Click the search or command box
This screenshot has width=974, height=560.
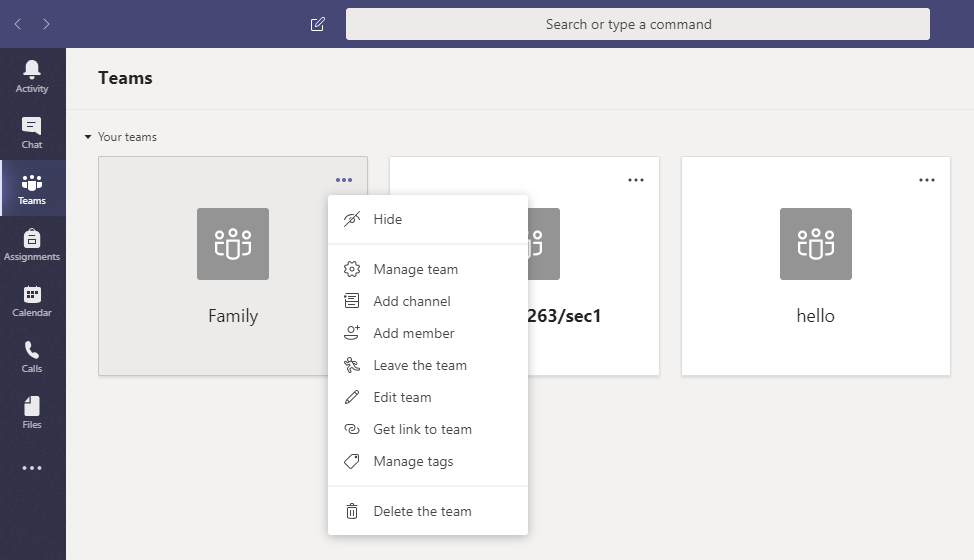click(x=637, y=24)
